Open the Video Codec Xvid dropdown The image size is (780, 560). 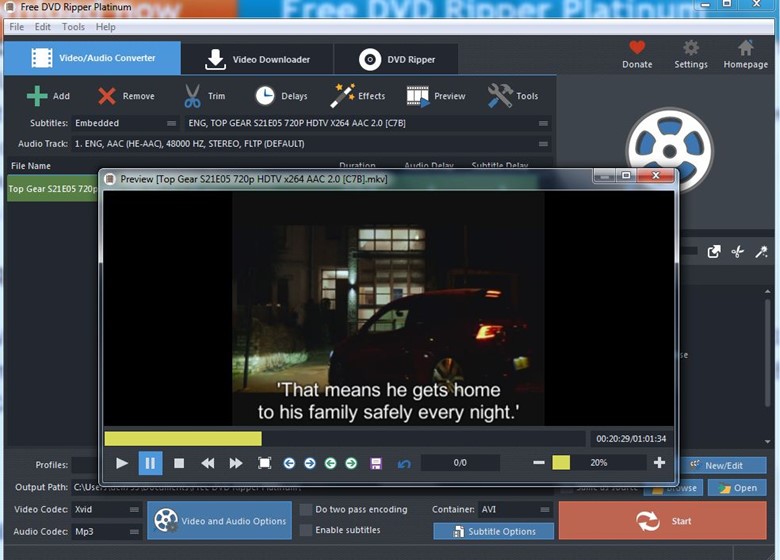point(106,509)
